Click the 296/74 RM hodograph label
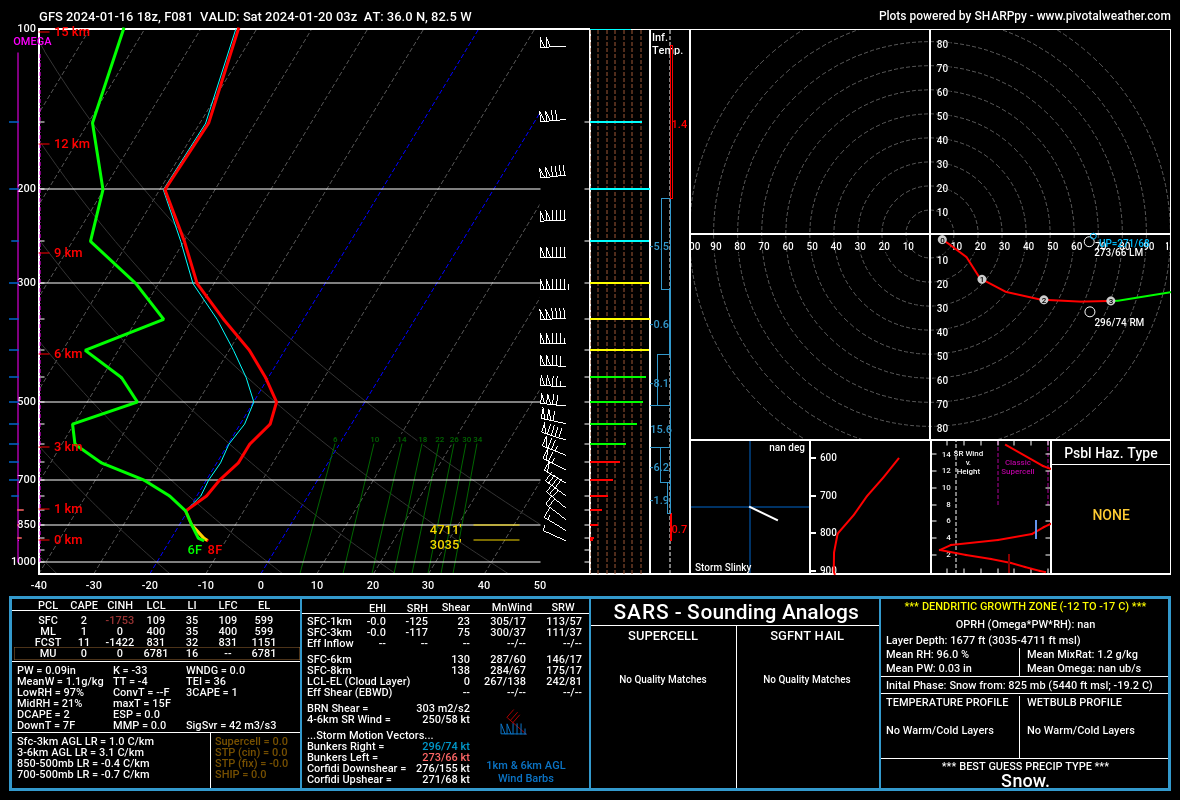 tap(1119, 322)
